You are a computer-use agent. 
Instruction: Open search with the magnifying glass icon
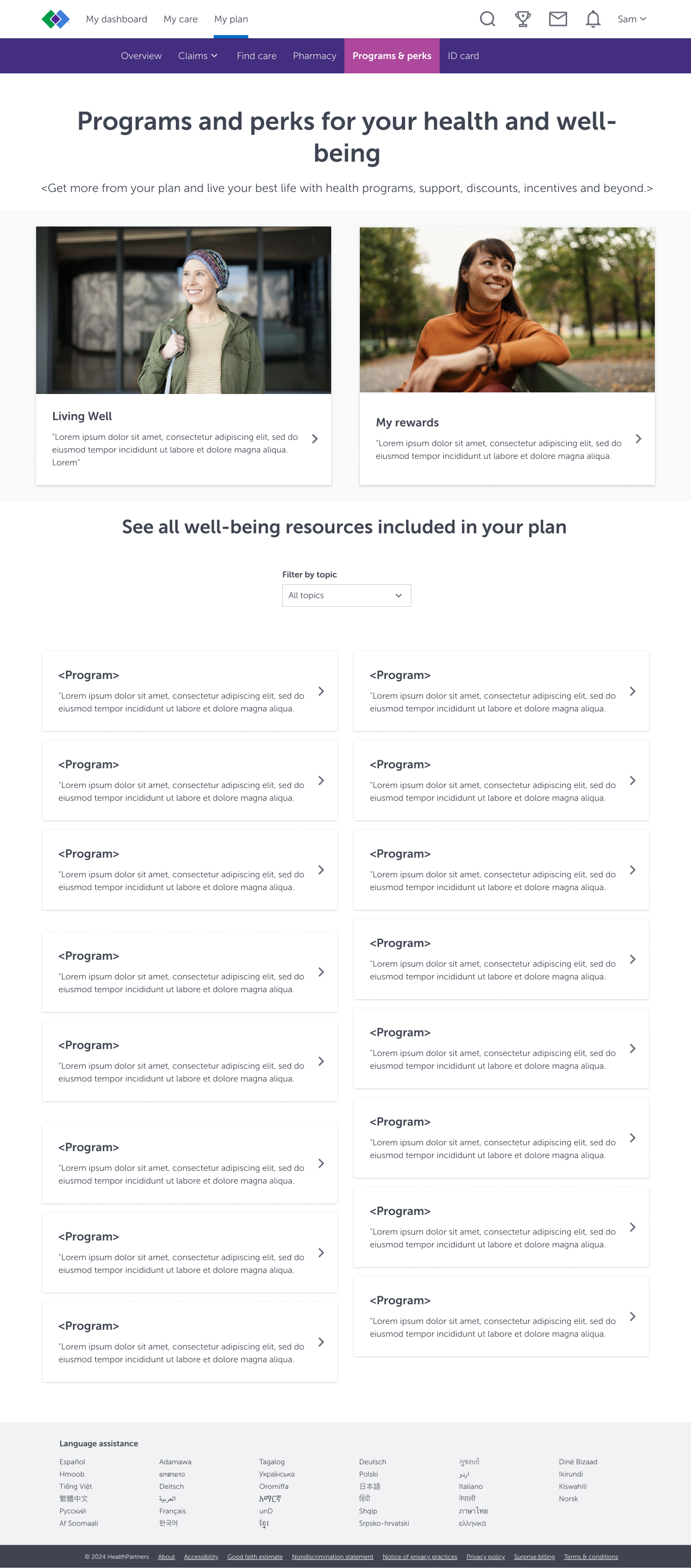click(487, 19)
